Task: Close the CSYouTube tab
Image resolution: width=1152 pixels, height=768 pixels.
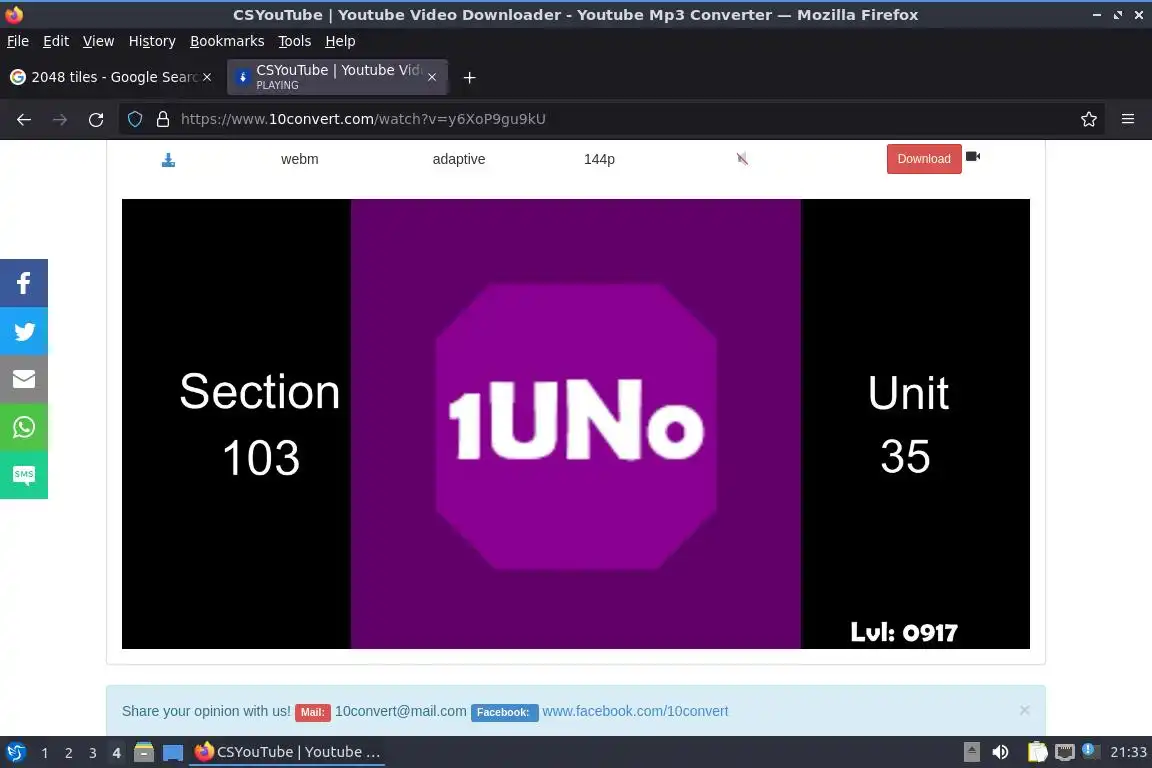Action: pos(432,76)
